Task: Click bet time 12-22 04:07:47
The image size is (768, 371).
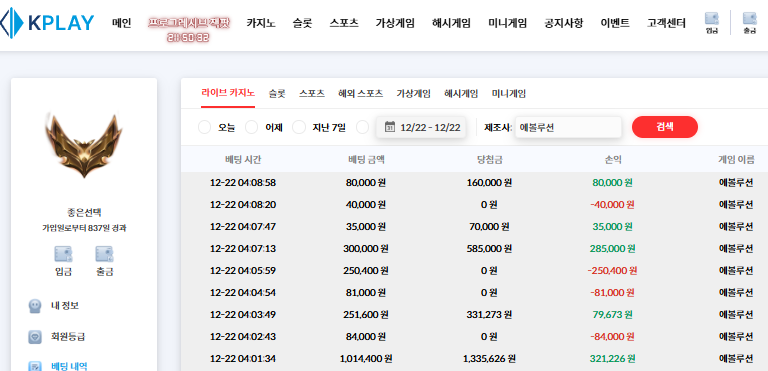Action: [243, 226]
